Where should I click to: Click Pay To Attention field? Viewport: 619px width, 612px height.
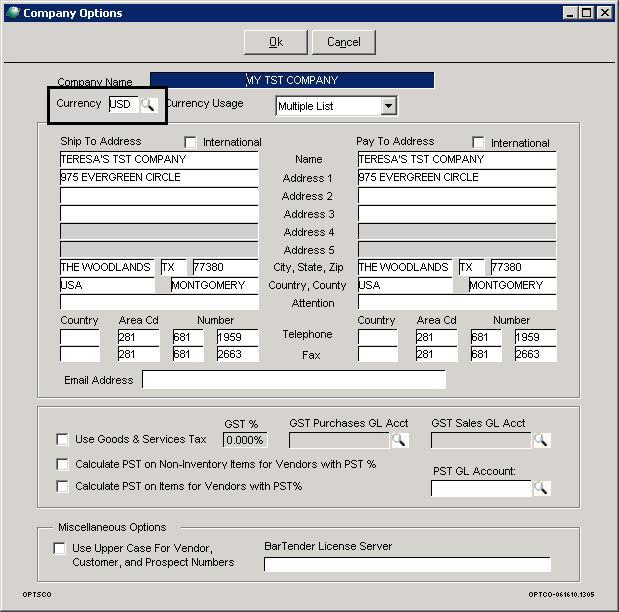pyautogui.click(x=457, y=302)
